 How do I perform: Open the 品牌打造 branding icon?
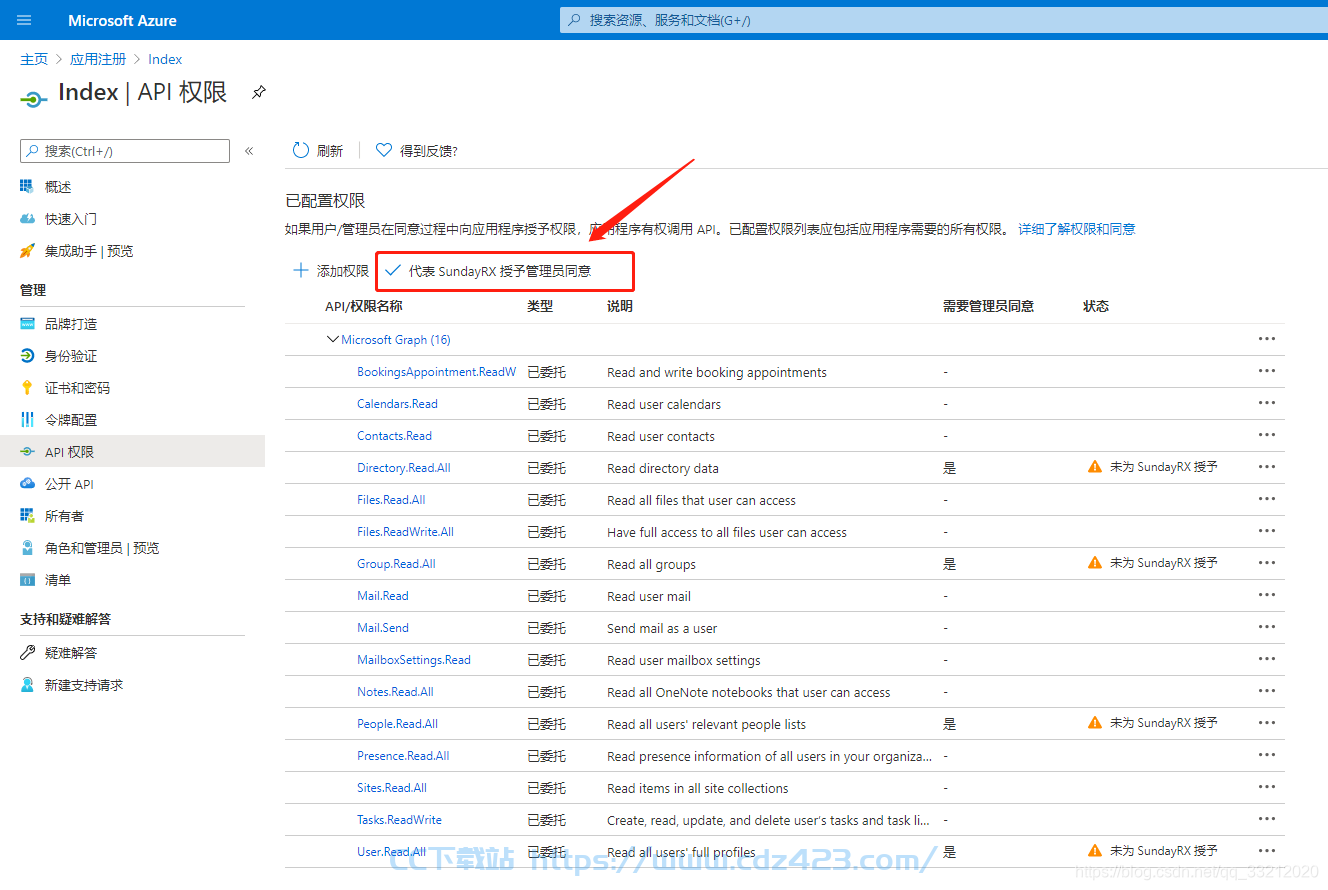(27, 324)
